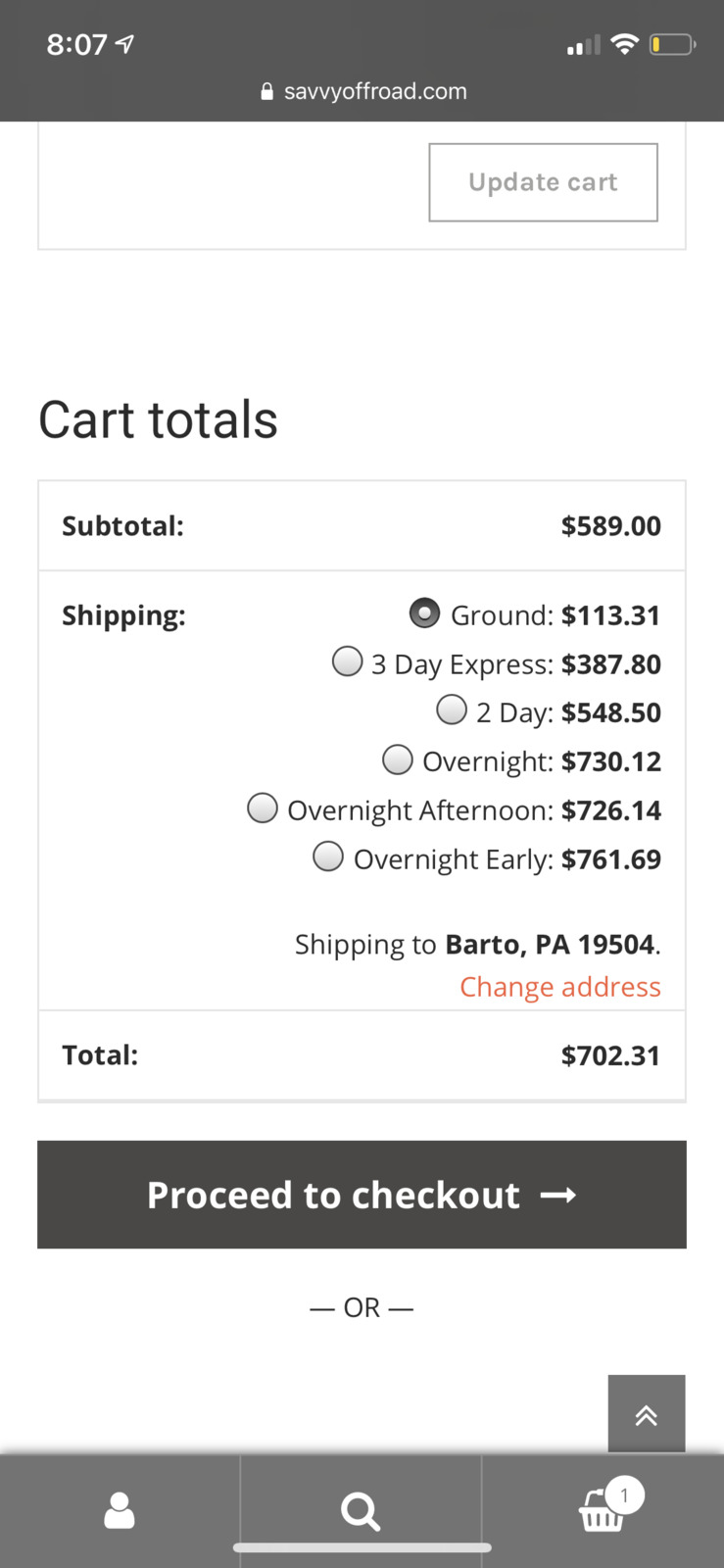This screenshot has width=724, height=1568.
Task: Tap the Wi-Fi status icon
Action: coord(624,44)
